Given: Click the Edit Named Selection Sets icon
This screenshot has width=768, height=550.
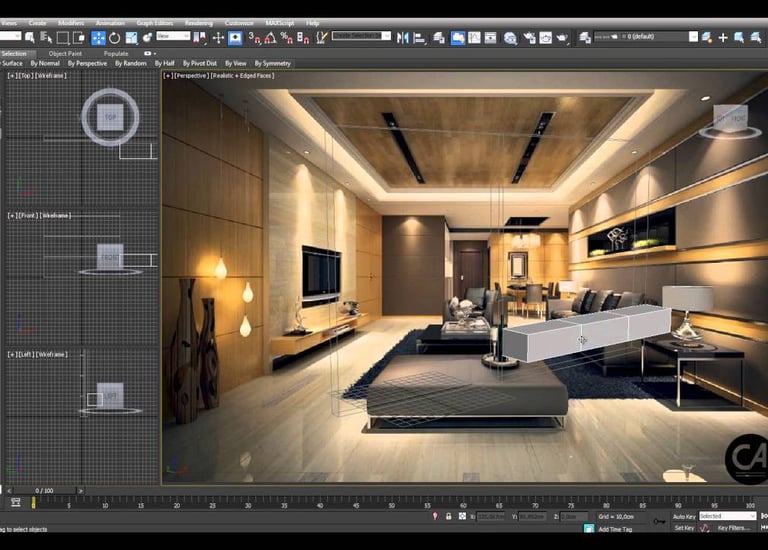Looking at the screenshot, I should pos(321,38).
